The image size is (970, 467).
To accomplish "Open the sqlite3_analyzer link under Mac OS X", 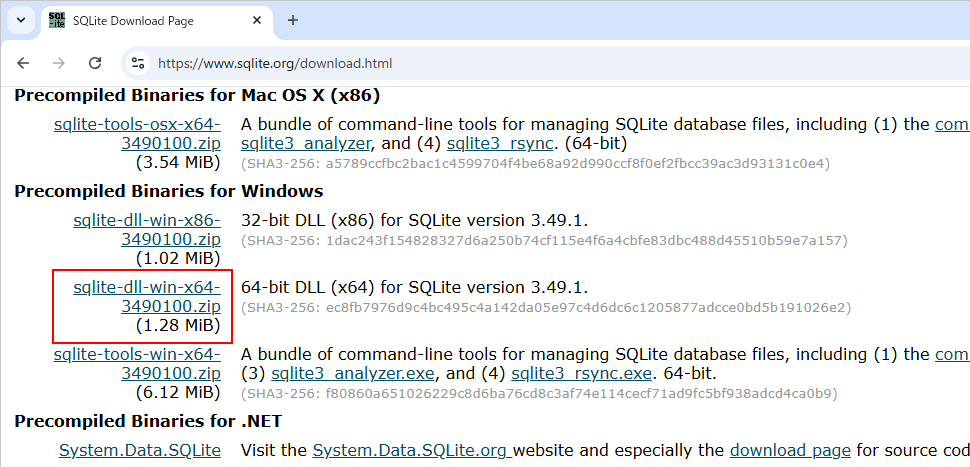I will pyautogui.click(x=306, y=145).
